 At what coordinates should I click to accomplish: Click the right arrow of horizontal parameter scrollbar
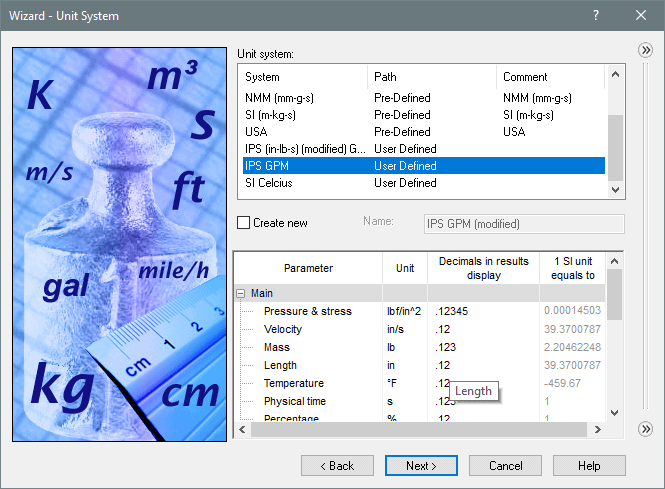598,430
